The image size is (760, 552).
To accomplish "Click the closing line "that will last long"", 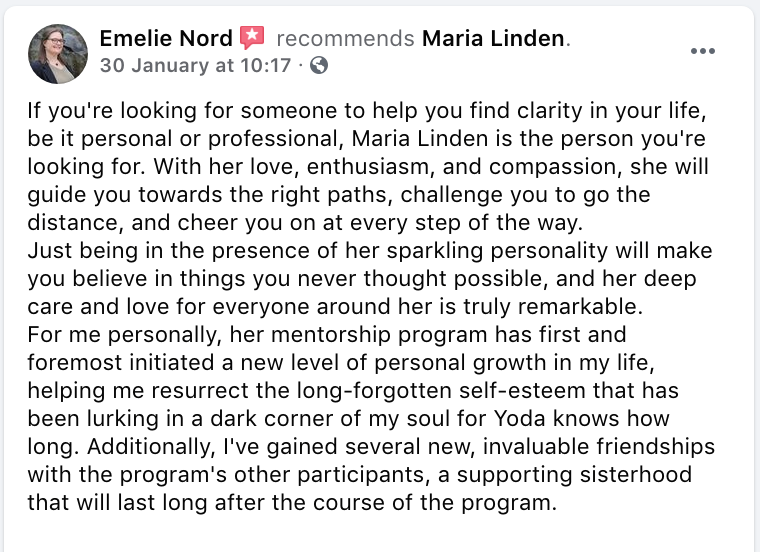I will [x=292, y=503].
